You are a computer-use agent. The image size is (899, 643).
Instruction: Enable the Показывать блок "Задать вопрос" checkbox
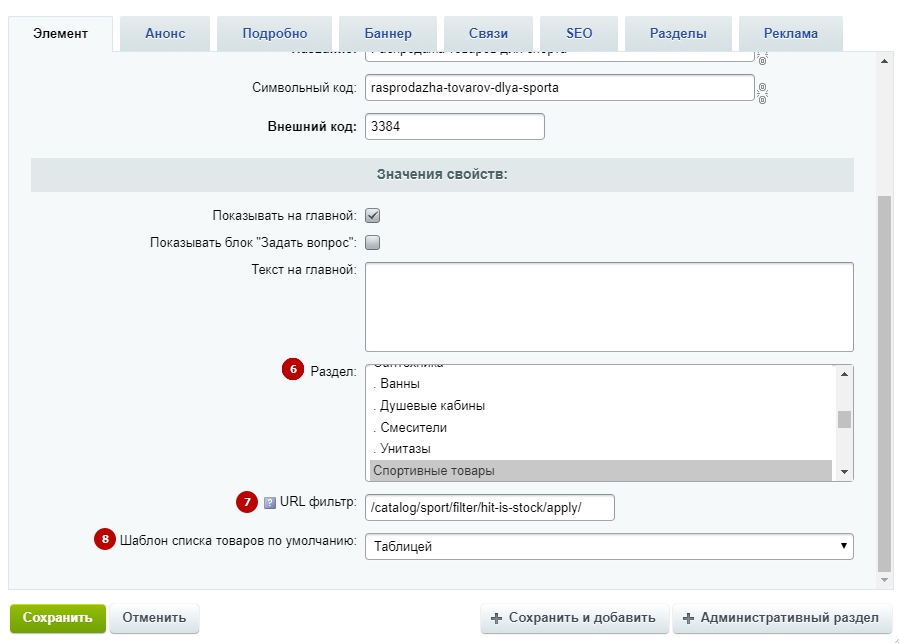pos(373,243)
